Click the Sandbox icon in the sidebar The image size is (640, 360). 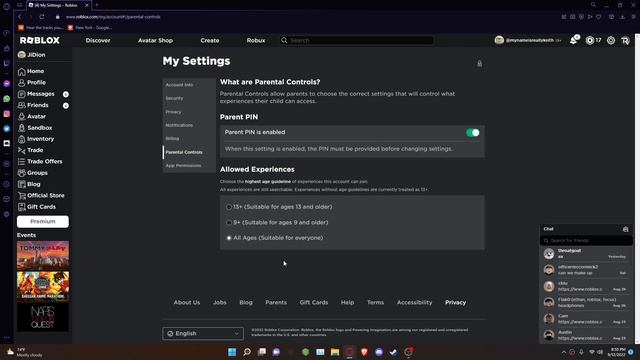tap(22, 128)
